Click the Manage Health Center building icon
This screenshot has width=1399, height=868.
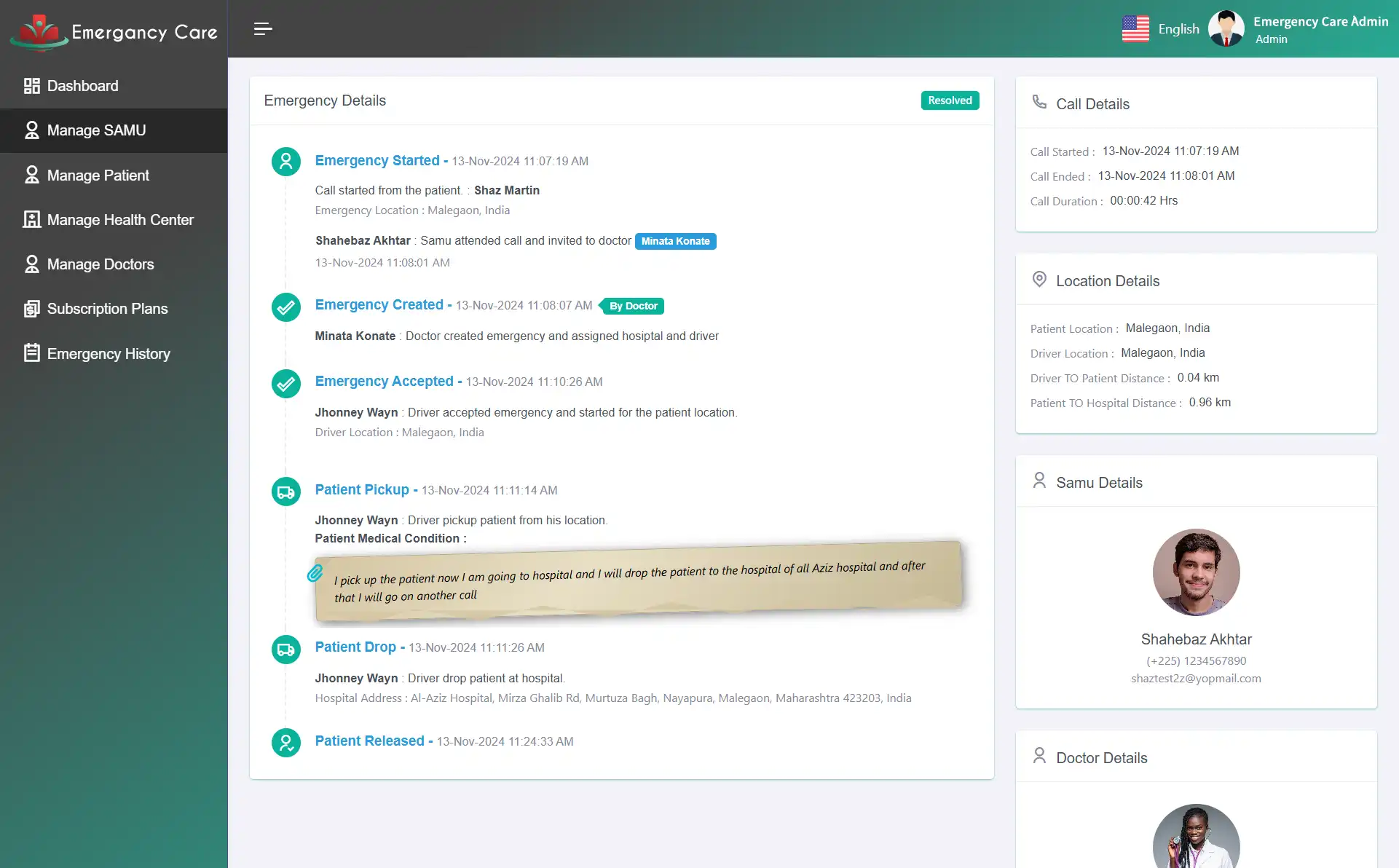click(x=31, y=219)
